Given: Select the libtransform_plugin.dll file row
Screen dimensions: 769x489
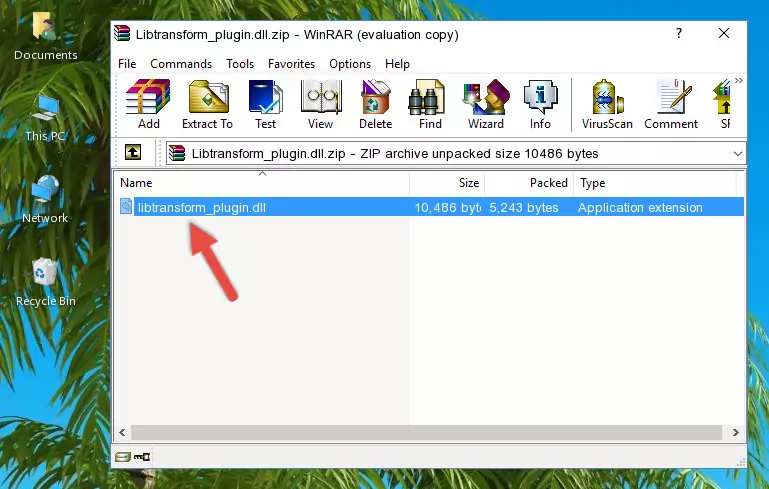Looking at the screenshot, I should pos(430,207).
